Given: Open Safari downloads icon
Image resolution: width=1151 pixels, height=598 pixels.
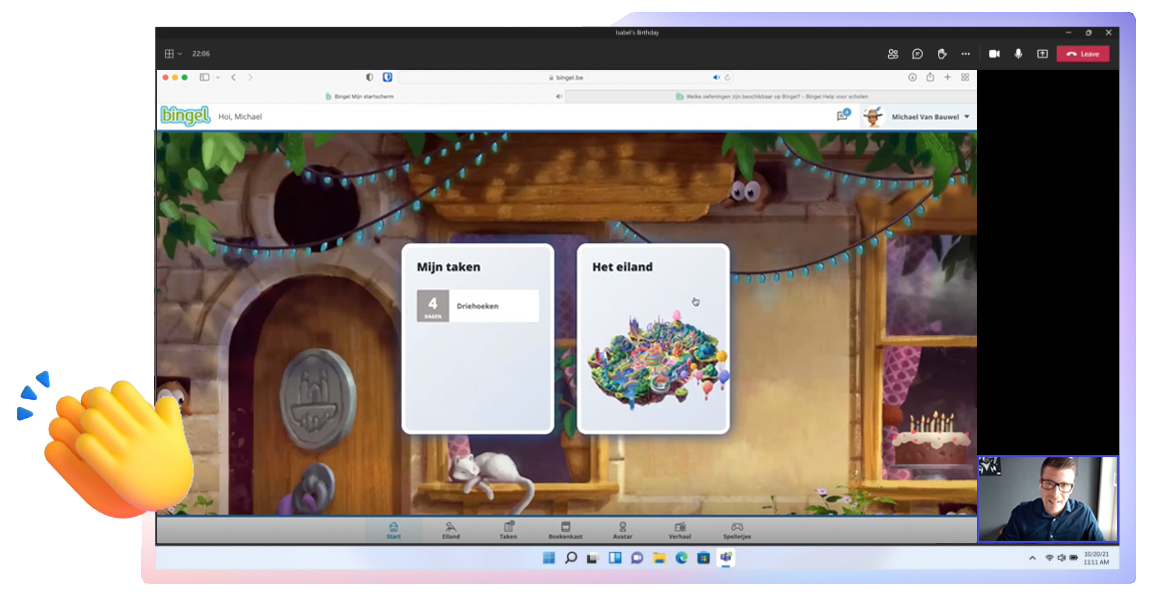Looking at the screenshot, I should 912,77.
